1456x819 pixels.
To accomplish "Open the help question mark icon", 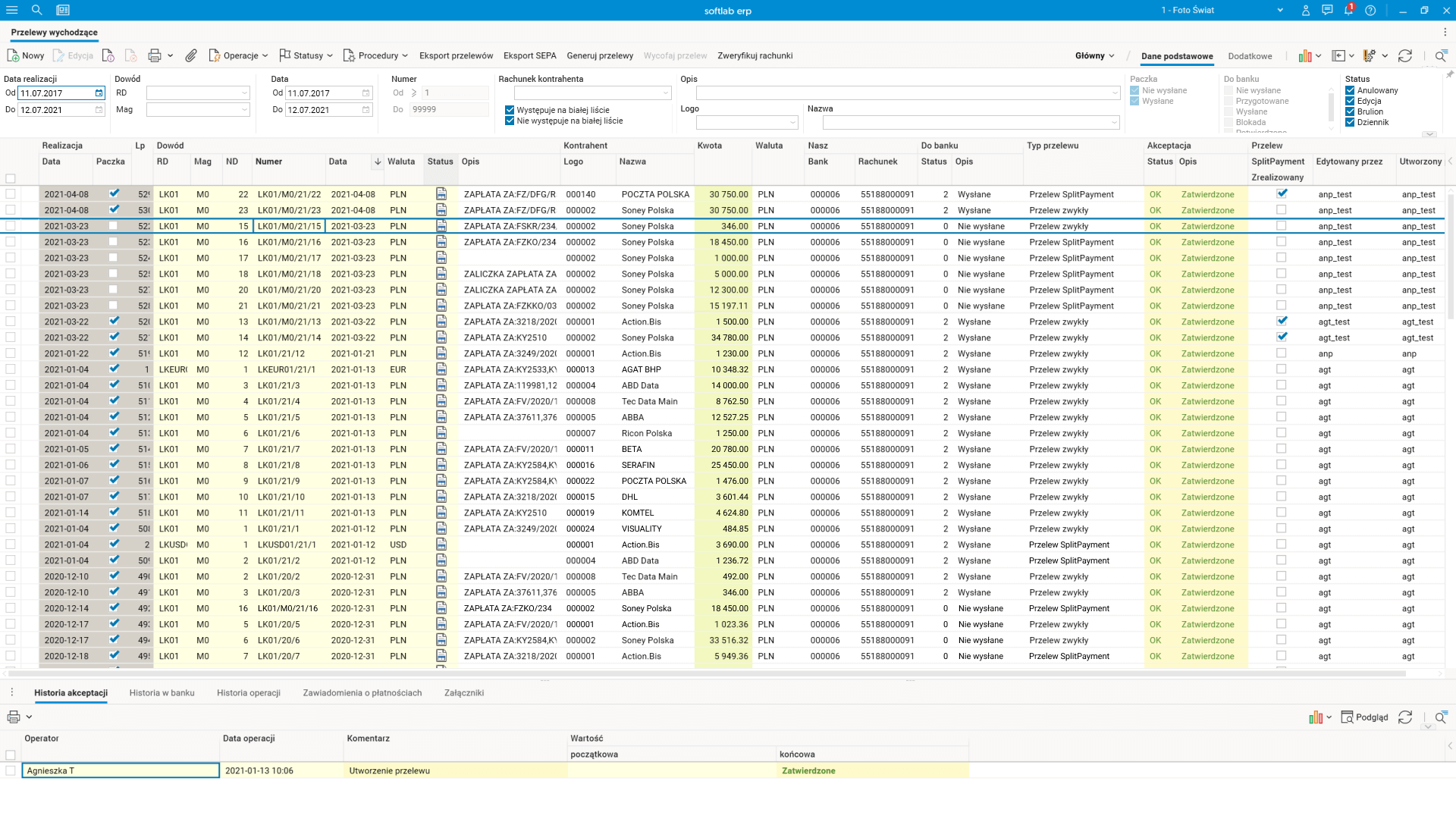I will pyautogui.click(x=1370, y=10).
